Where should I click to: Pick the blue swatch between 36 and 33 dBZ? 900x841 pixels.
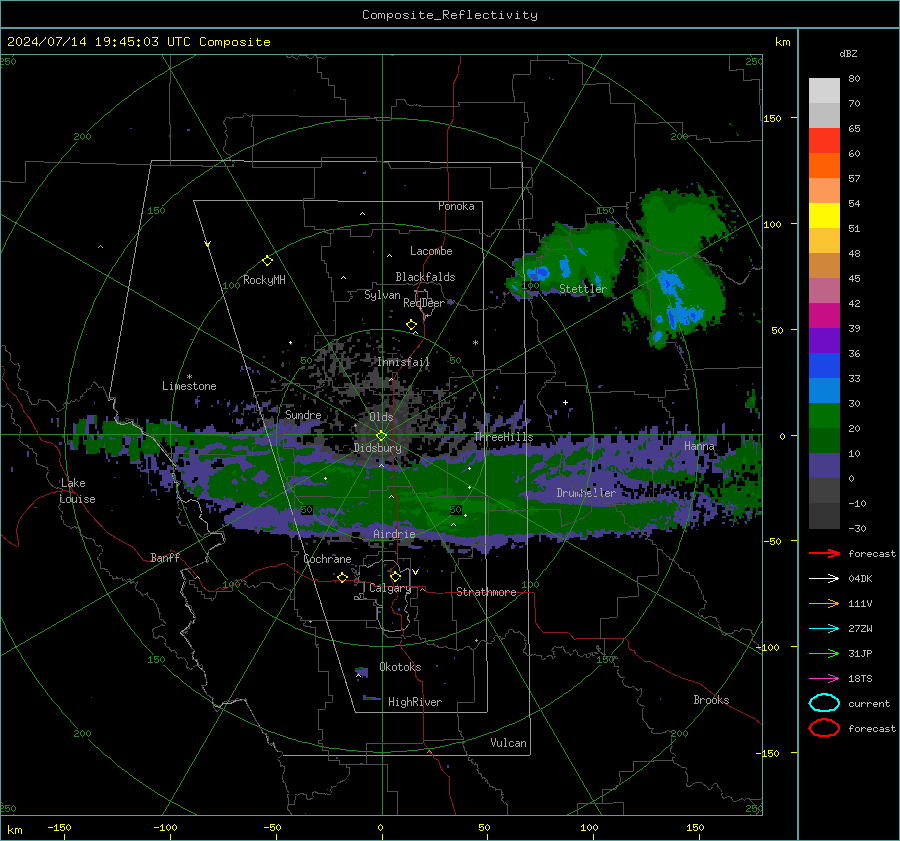pos(824,365)
